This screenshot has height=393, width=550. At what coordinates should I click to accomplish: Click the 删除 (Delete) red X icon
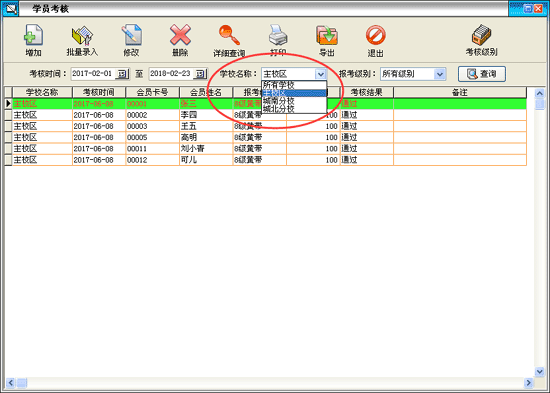tap(180, 34)
